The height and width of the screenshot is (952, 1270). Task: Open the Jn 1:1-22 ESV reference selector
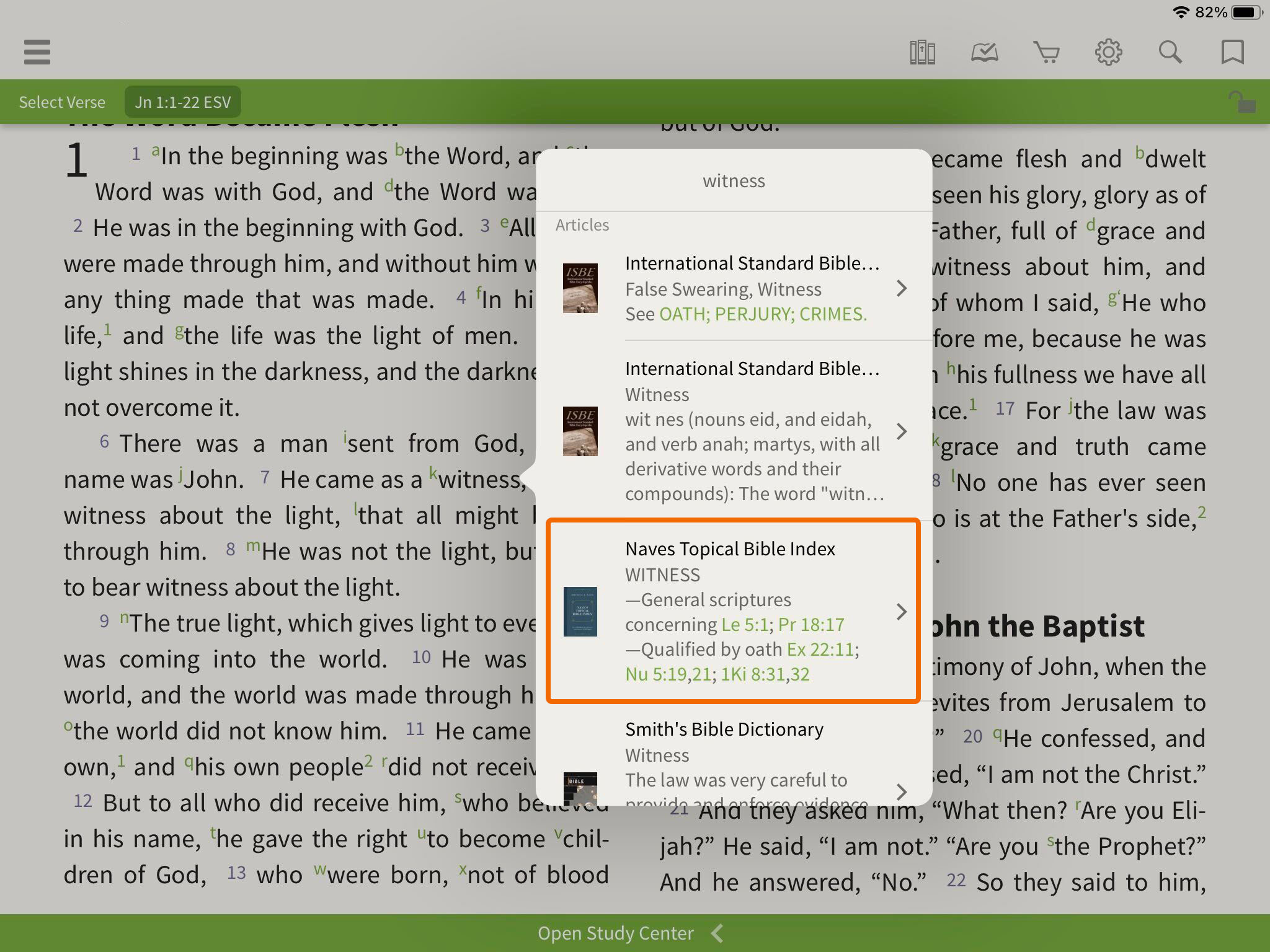[x=183, y=102]
